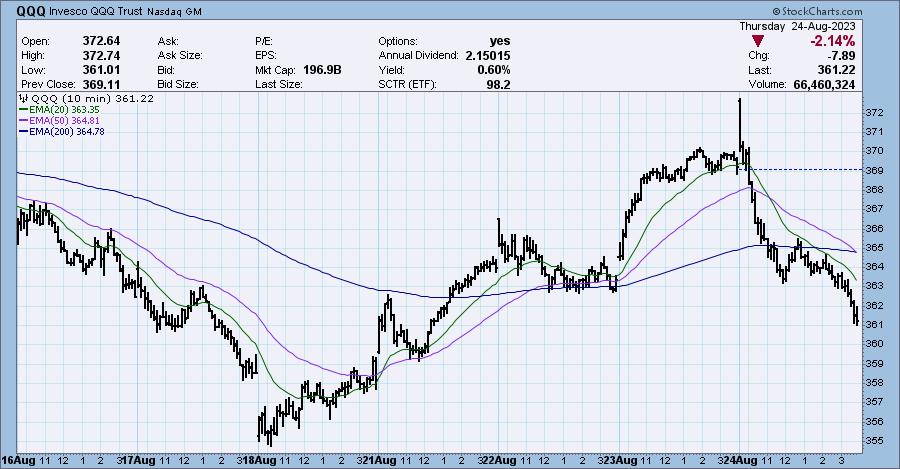The image size is (900, 469).
Task: Click the Bid Size label
Action: pyautogui.click(x=178, y=84)
